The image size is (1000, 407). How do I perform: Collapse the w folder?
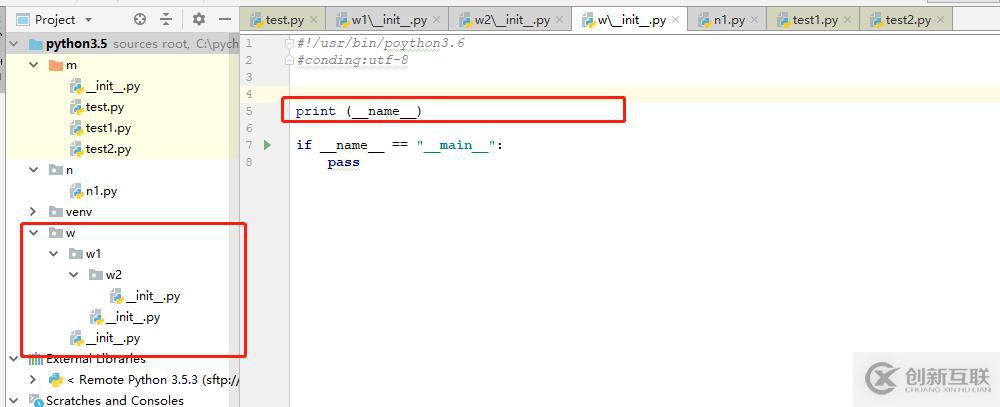click(x=34, y=233)
